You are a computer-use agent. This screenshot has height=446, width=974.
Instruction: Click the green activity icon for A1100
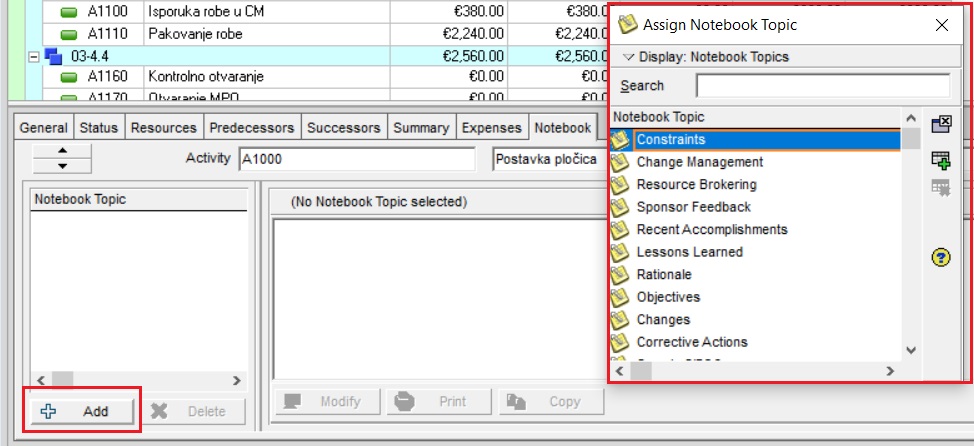pos(69,12)
